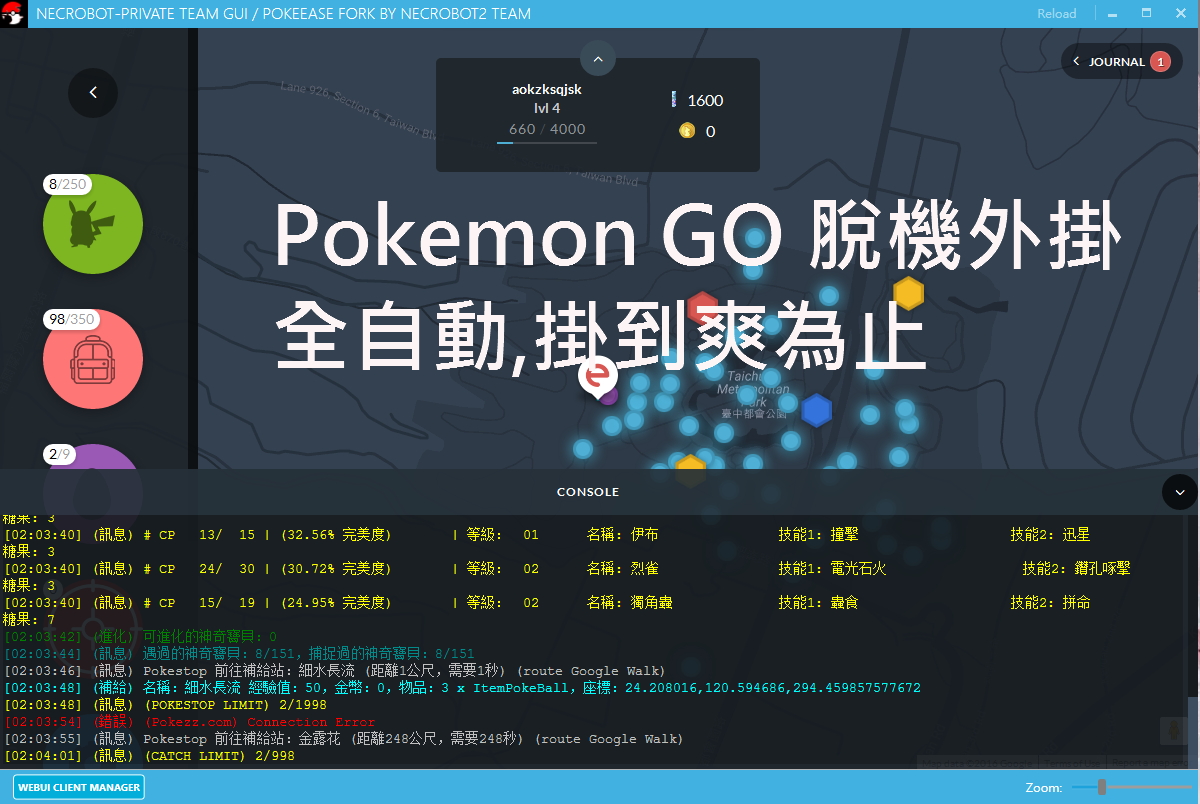Collapse the player profile panel chevron
This screenshot has width=1200, height=804.
point(598,59)
